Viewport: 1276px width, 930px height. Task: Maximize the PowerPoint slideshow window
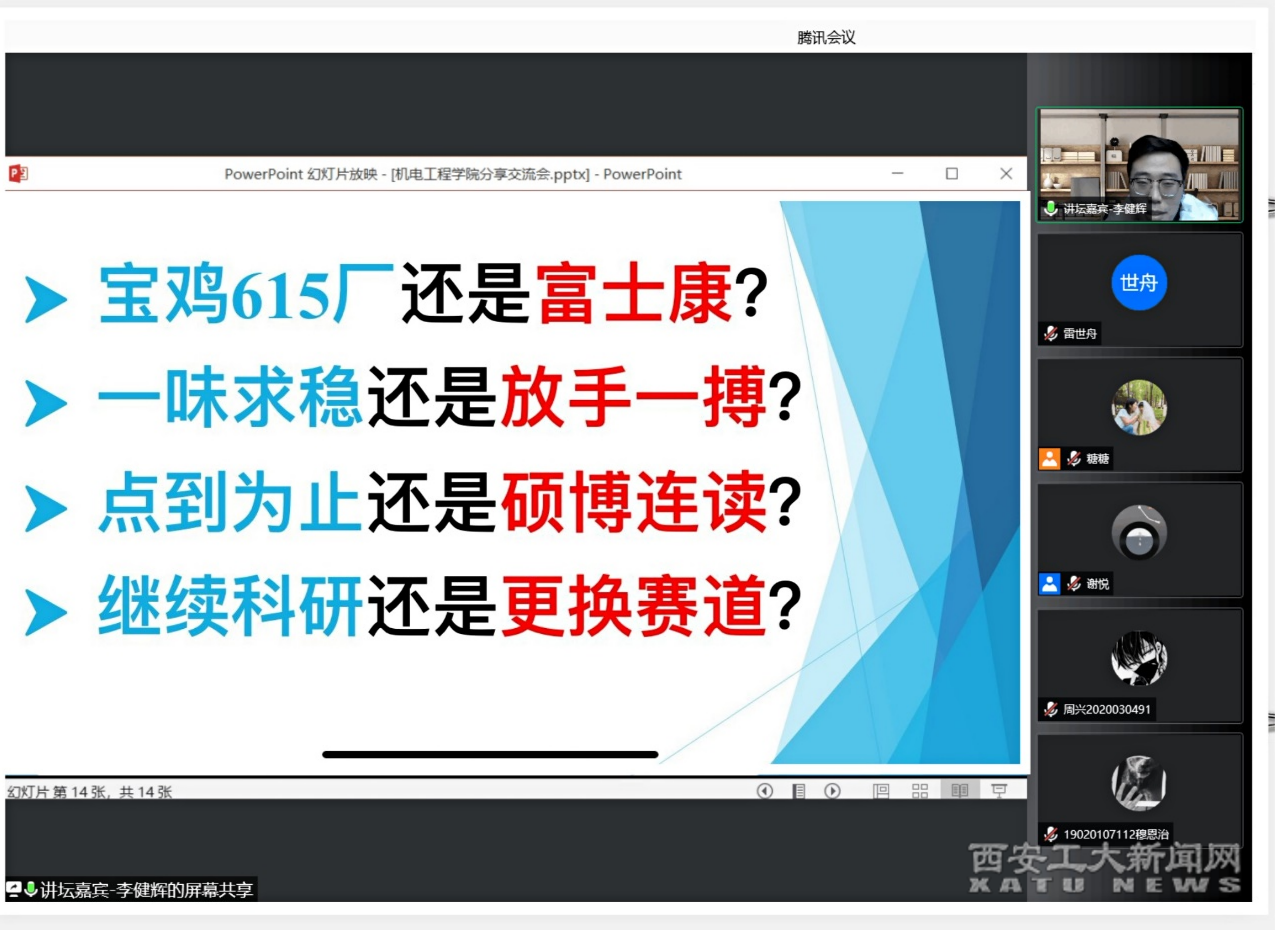[x=951, y=174]
